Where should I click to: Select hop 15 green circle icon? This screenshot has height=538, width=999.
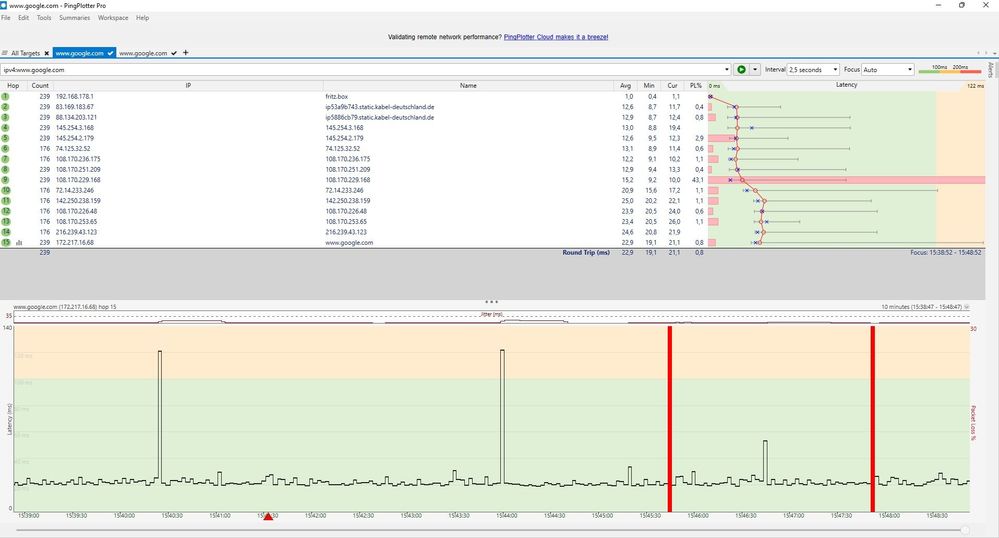pos(6,242)
